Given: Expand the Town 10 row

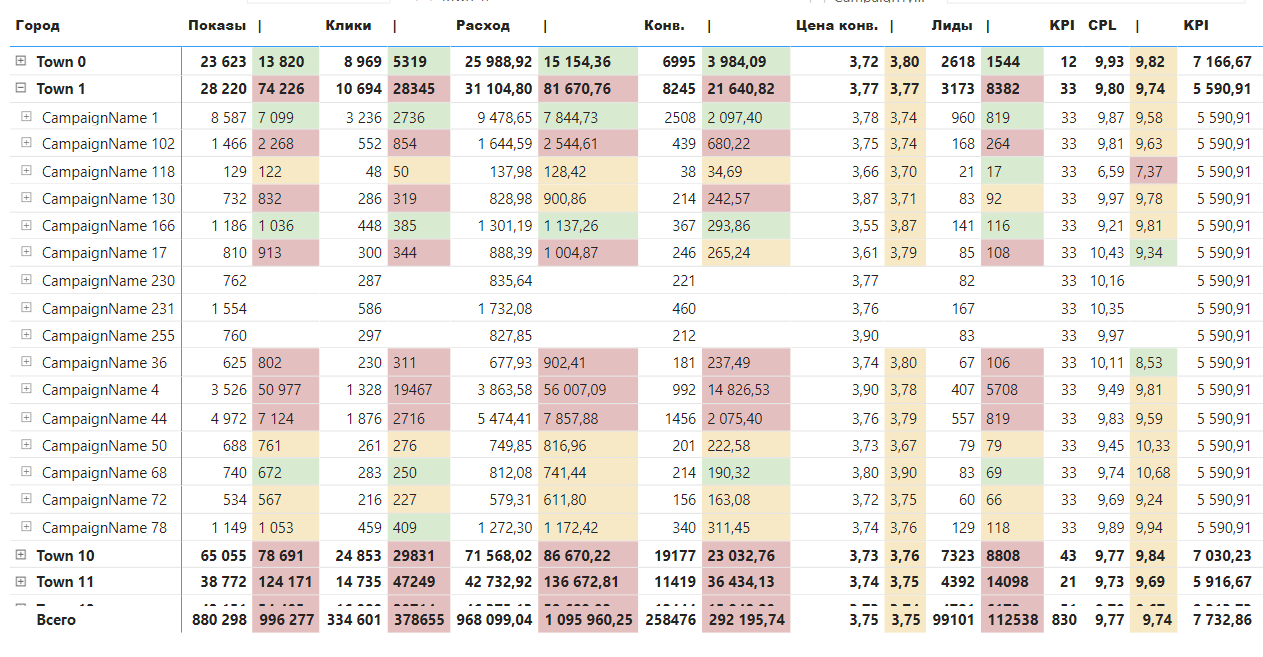Looking at the screenshot, I should coord(21,555).
